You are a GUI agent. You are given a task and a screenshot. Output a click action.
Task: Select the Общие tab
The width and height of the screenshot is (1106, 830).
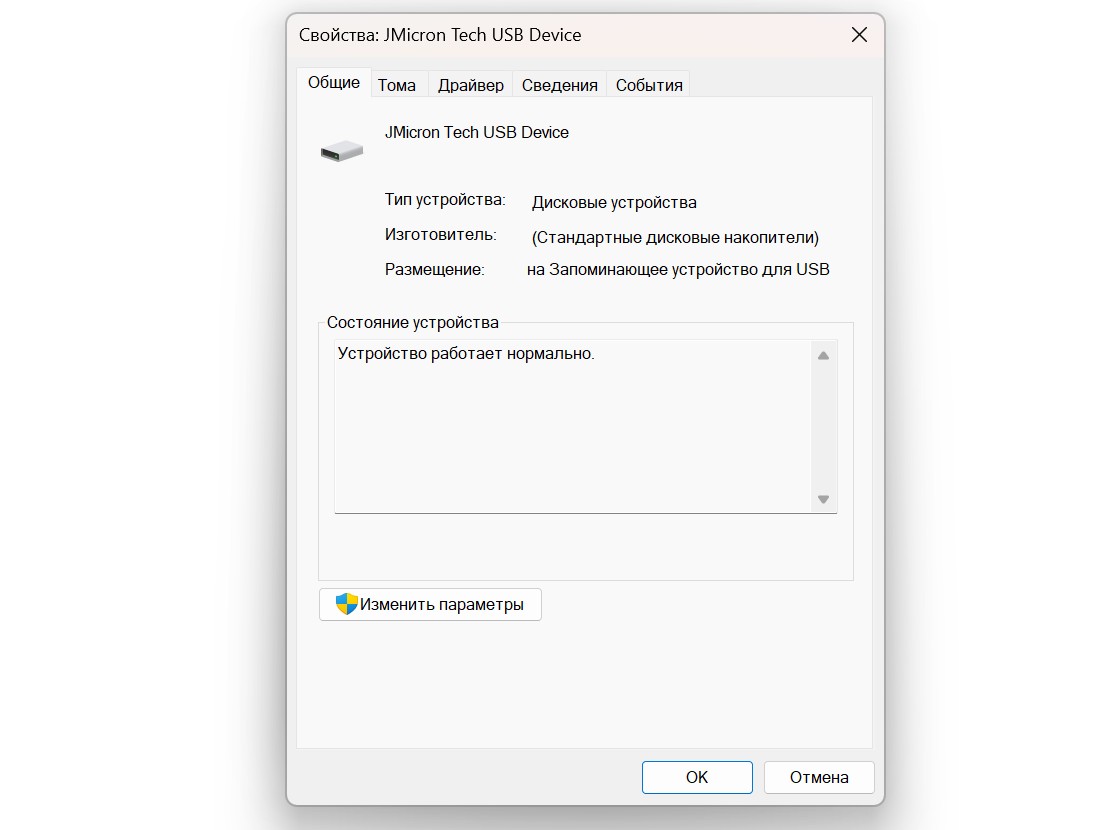tap(334, 83)
